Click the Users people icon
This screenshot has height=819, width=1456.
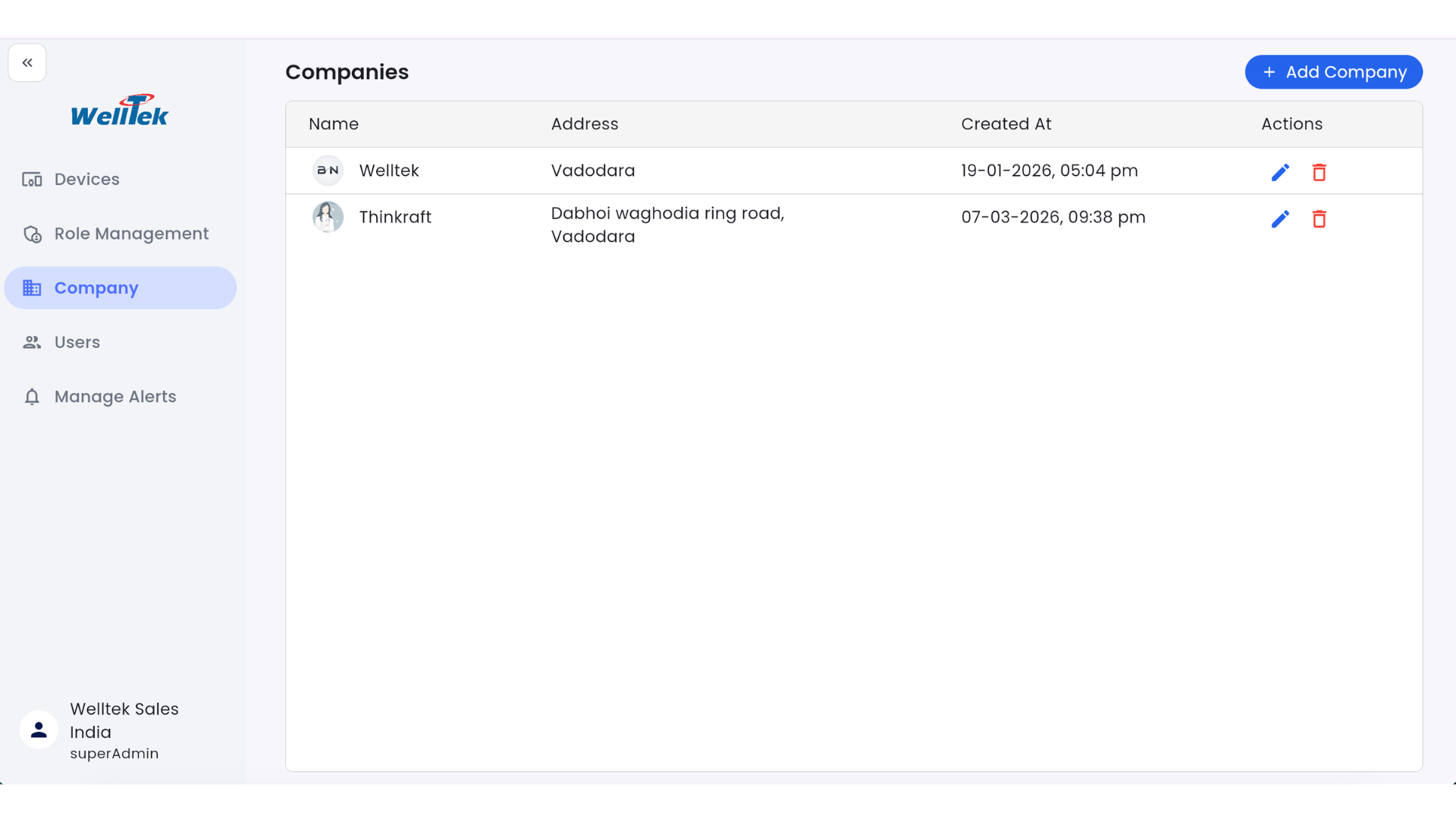(x=32, y=343)
